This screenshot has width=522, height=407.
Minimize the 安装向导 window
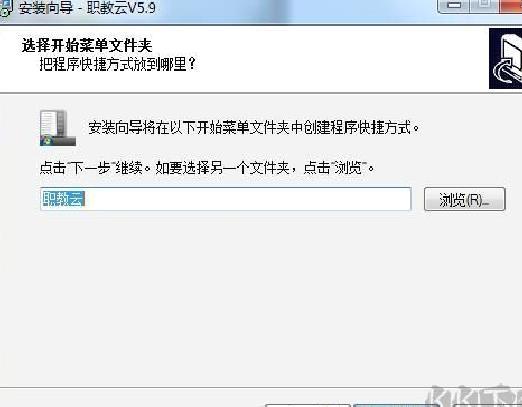[x=454, y=6]
